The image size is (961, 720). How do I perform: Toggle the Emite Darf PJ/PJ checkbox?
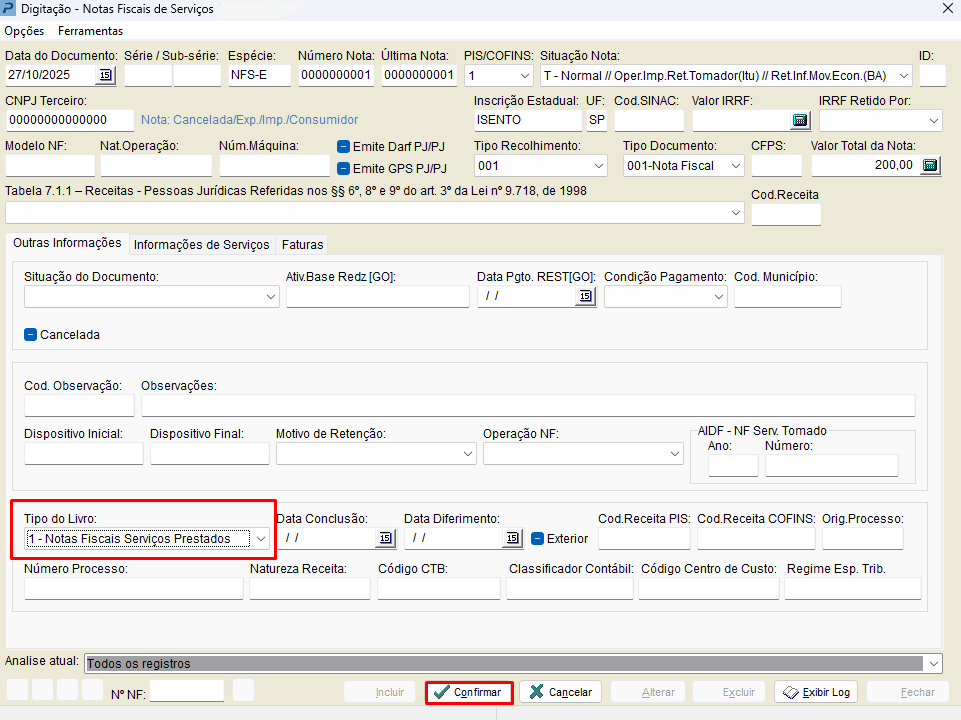[344, 147]
